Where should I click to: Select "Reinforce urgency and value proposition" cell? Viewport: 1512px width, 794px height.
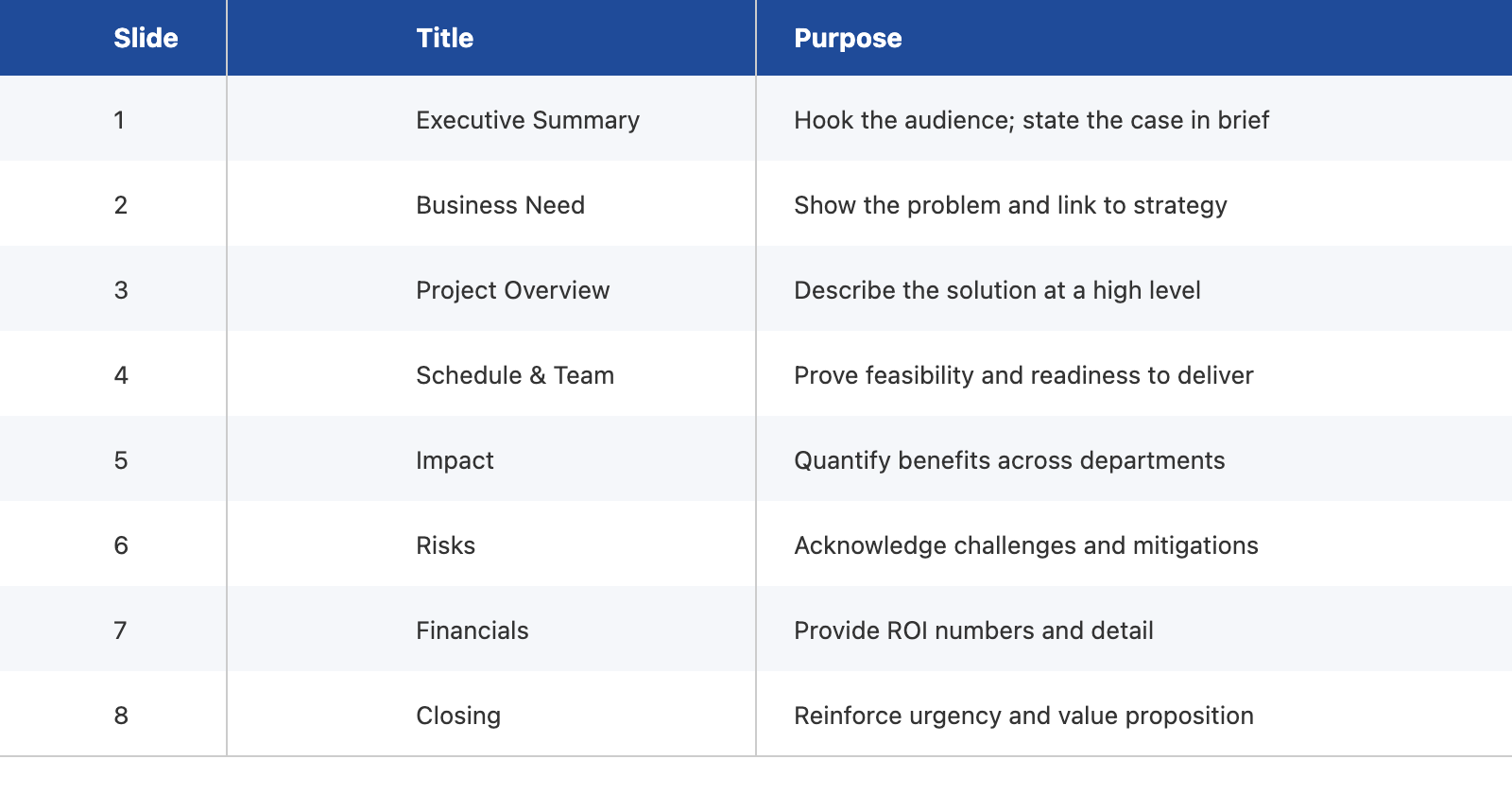pos(1023,716)
